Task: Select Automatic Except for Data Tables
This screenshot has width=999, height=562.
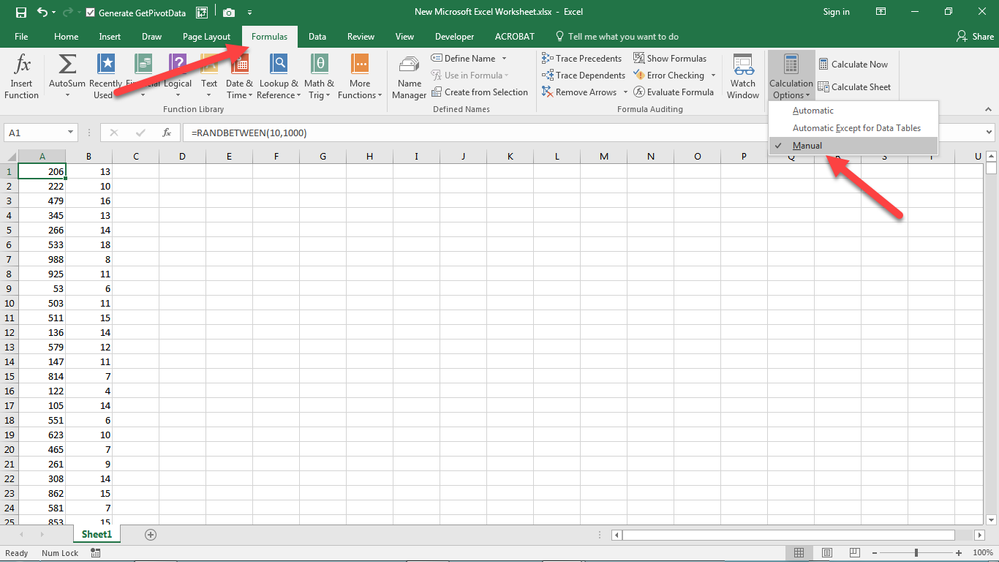Action: (853, 128)
